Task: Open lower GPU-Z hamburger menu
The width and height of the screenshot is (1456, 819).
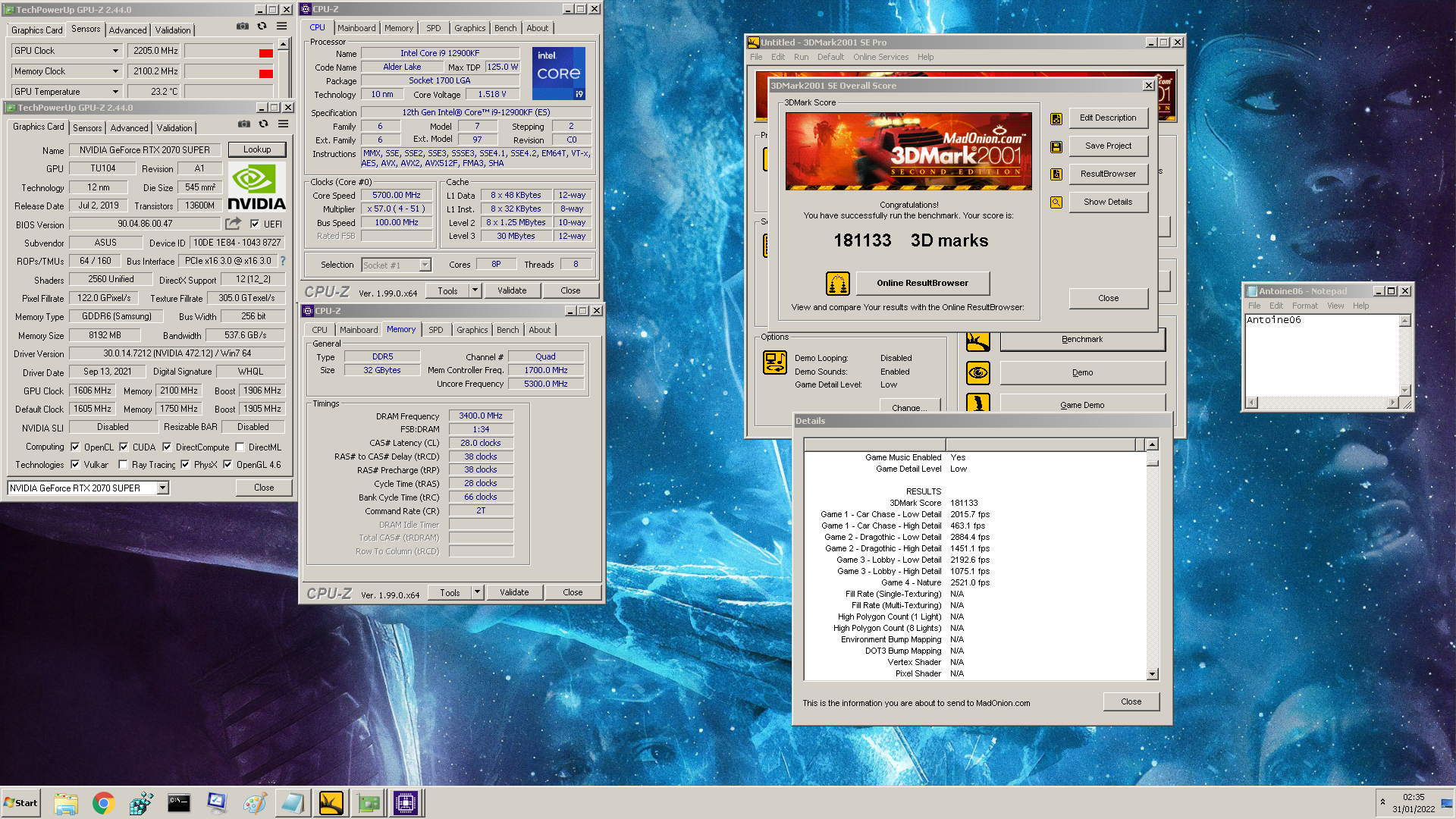Action: [283, 124]
